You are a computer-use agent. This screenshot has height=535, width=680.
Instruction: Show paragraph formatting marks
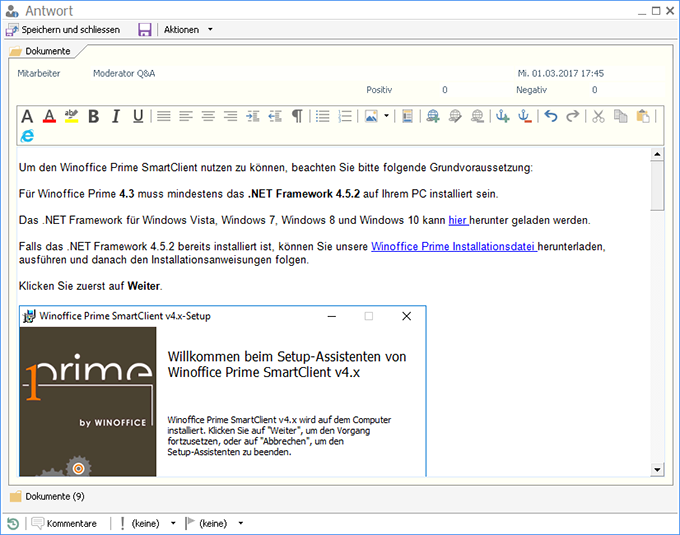pyautogui.click(x=297, y=116)
